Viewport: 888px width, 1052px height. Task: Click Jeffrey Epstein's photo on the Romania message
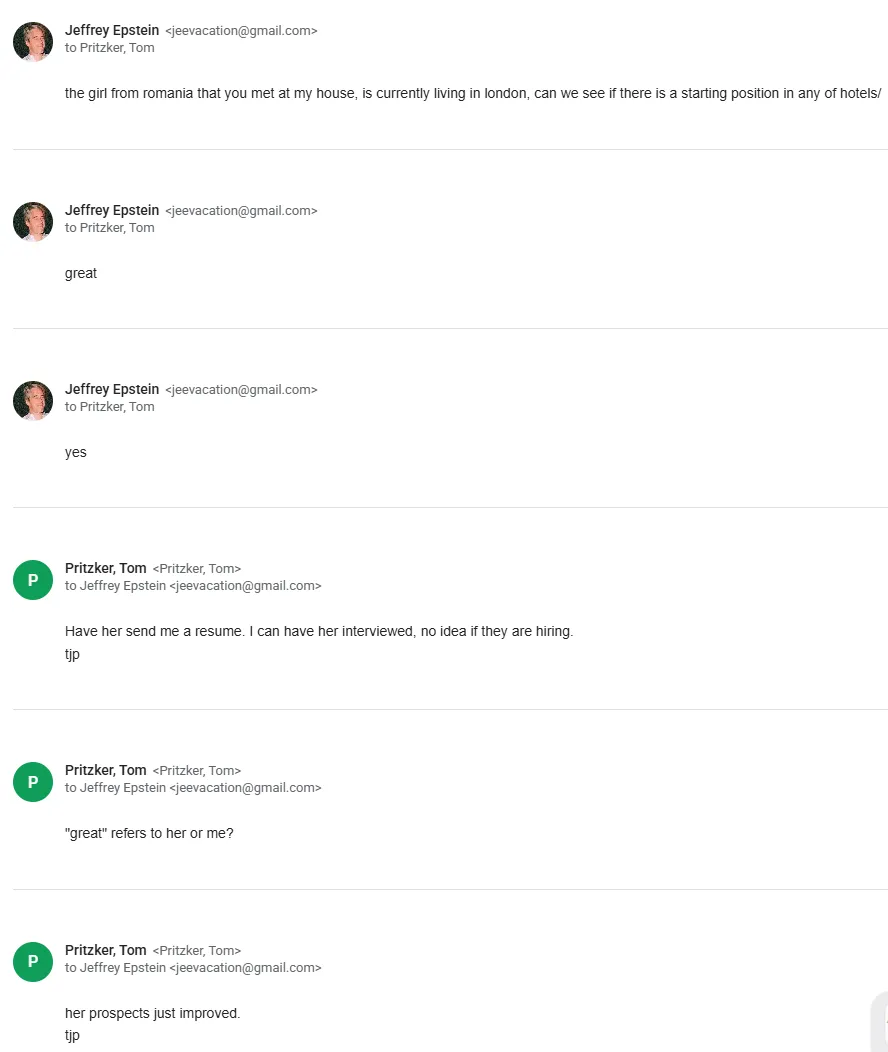click(x=33, y=42)
